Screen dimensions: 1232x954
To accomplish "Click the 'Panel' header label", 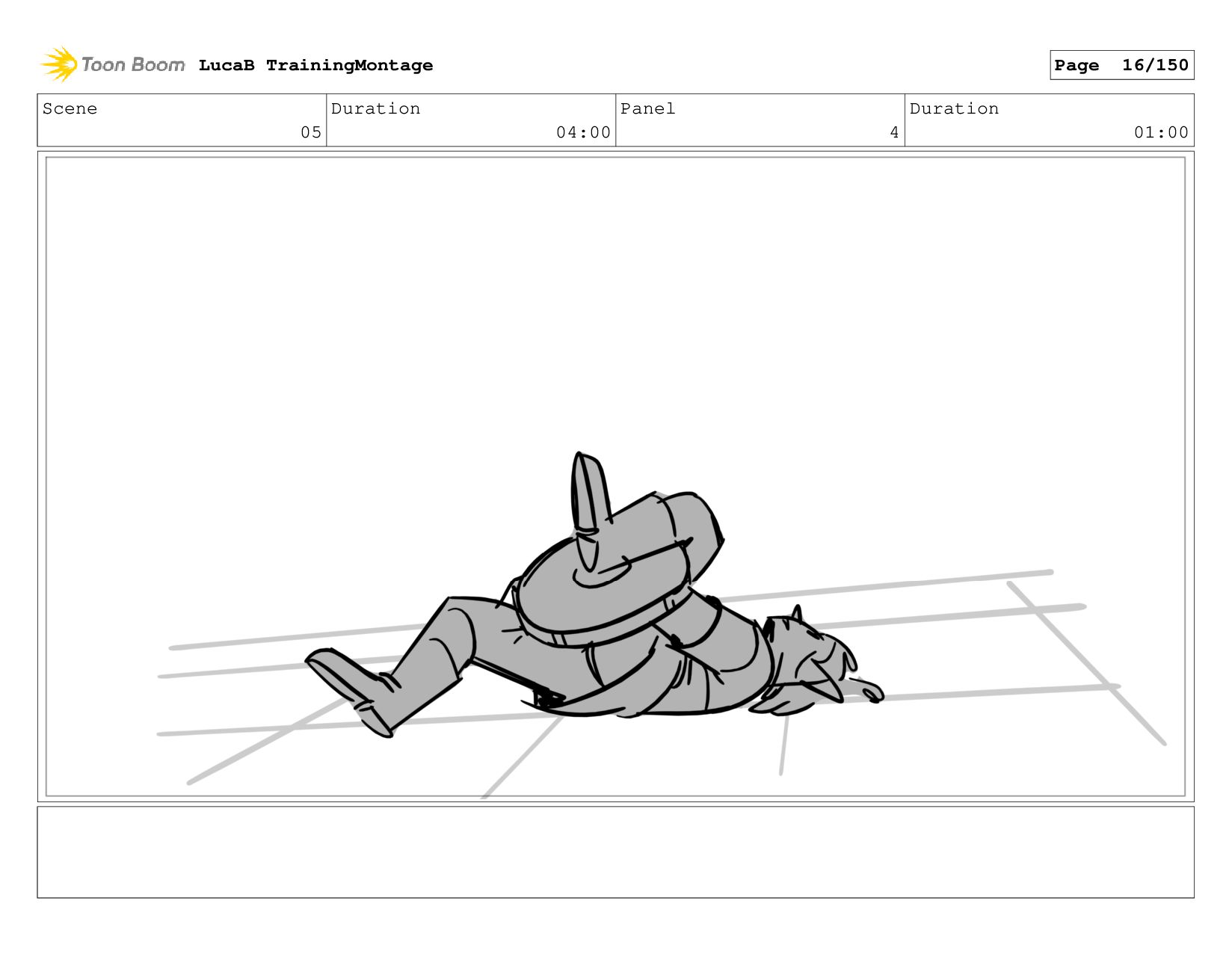I will tap(647, 108).
